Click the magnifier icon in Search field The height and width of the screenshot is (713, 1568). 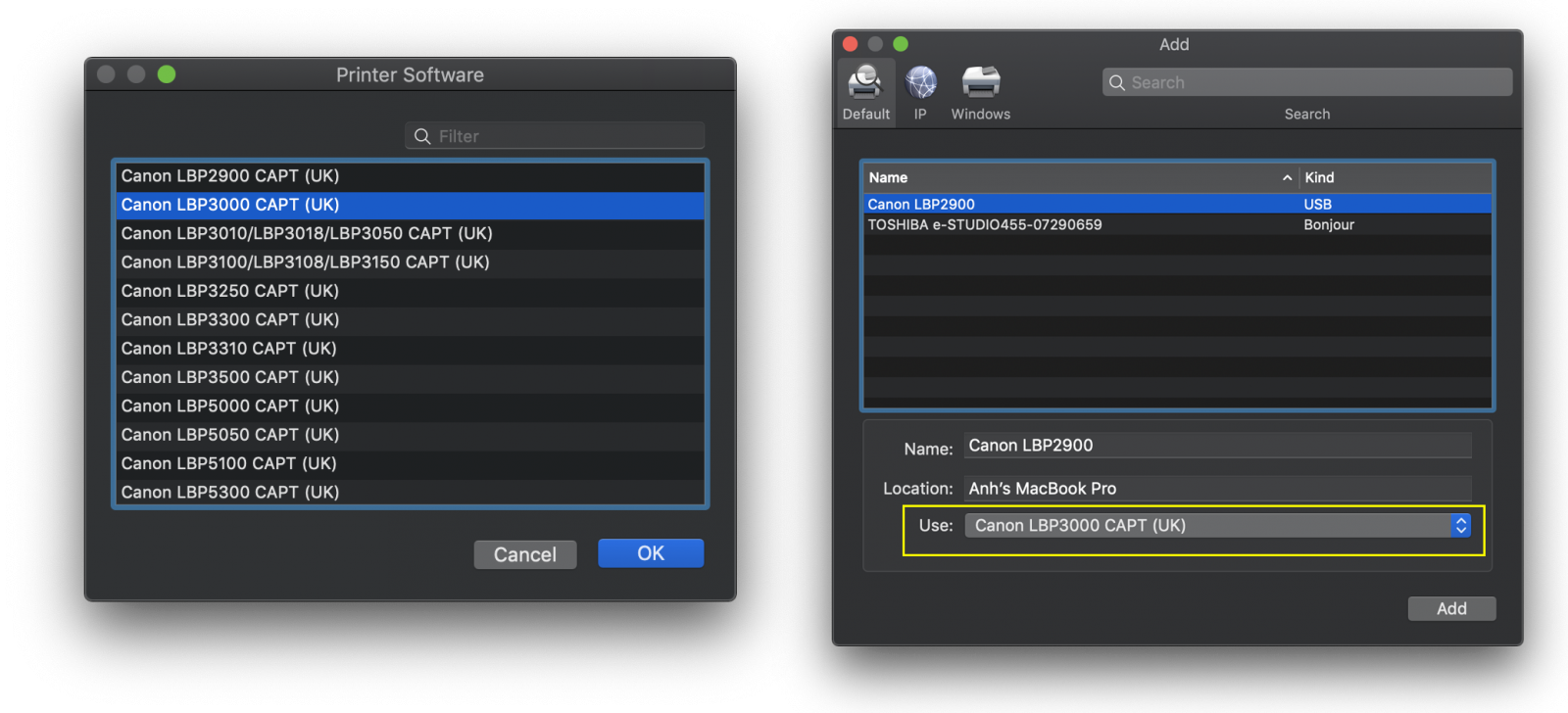coord(1116,82)
